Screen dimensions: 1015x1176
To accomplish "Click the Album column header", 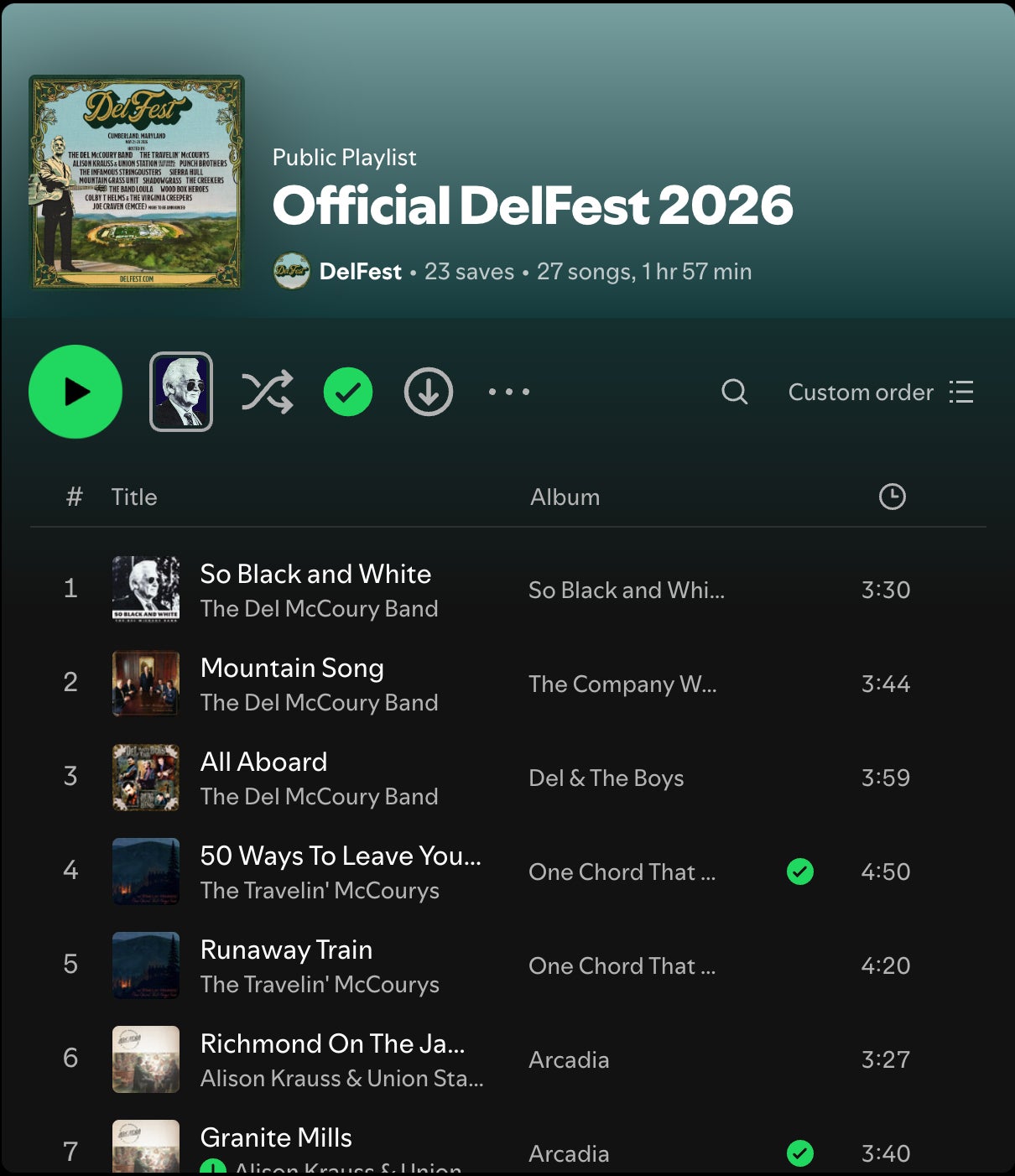I will pos(565,497).
